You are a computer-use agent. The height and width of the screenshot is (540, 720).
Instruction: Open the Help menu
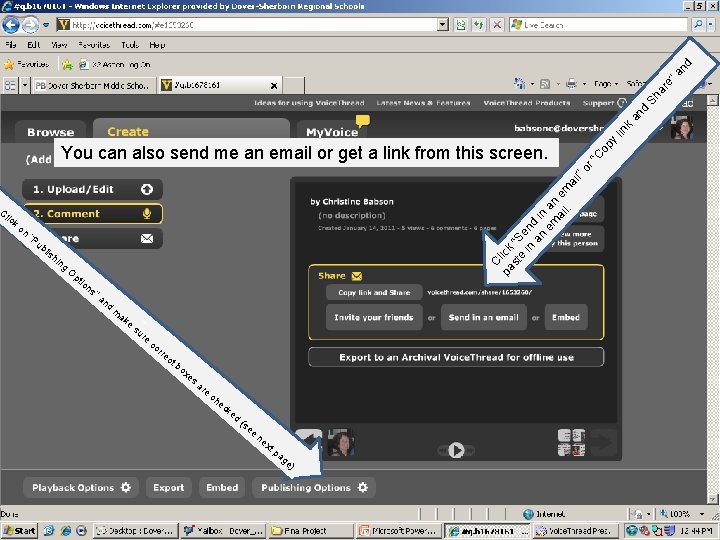(x=157, y=45)
